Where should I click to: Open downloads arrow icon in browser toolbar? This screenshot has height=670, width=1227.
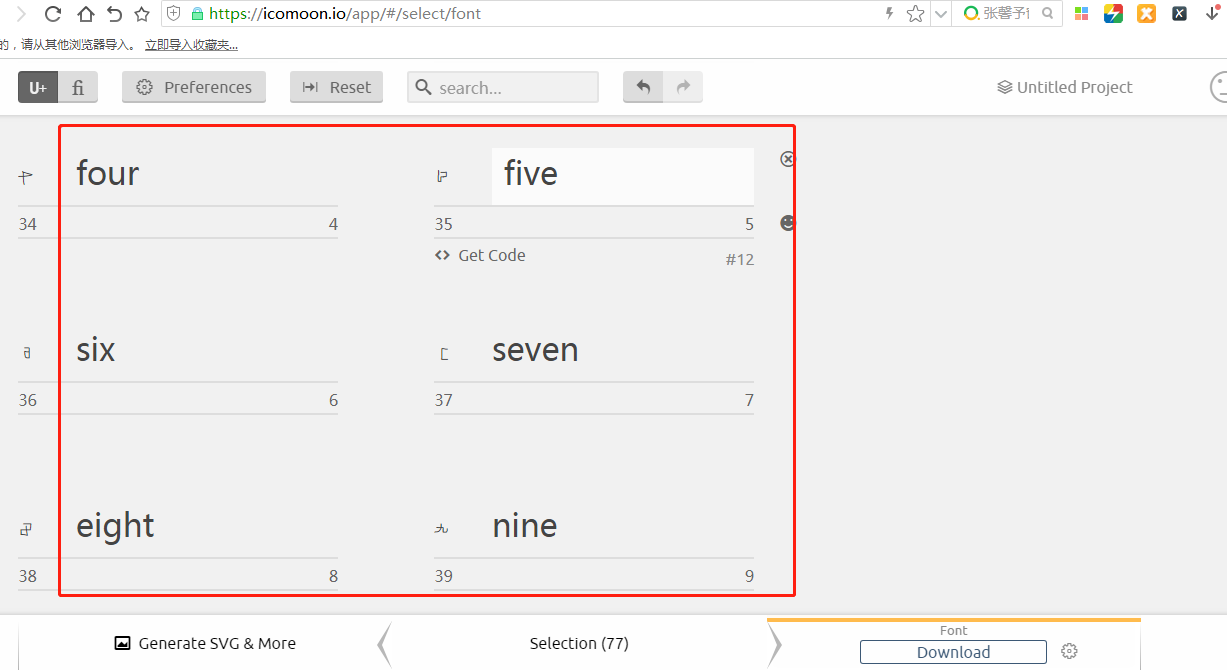(1211, 13)
